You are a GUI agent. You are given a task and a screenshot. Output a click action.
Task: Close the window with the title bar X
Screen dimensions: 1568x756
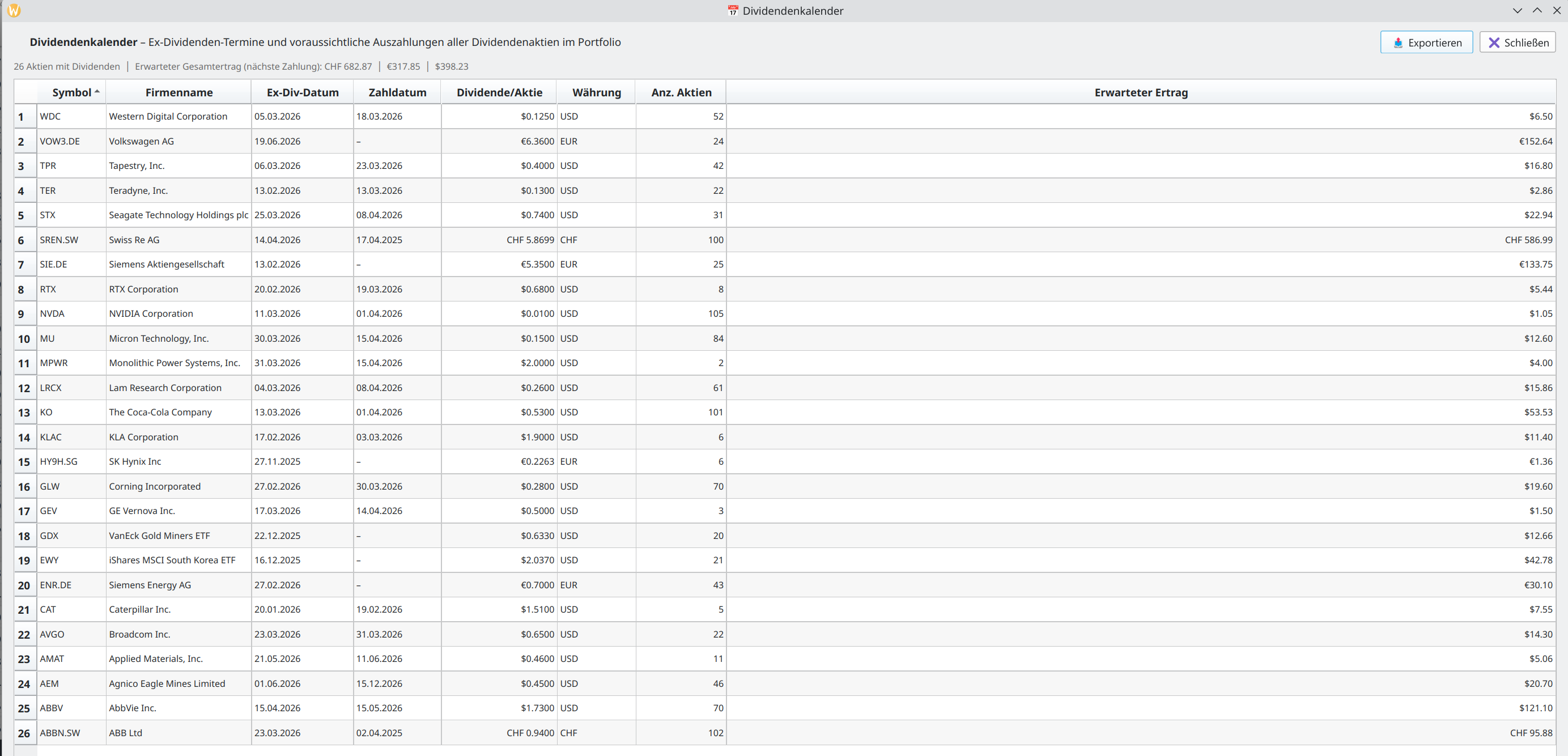point(1557,10)
